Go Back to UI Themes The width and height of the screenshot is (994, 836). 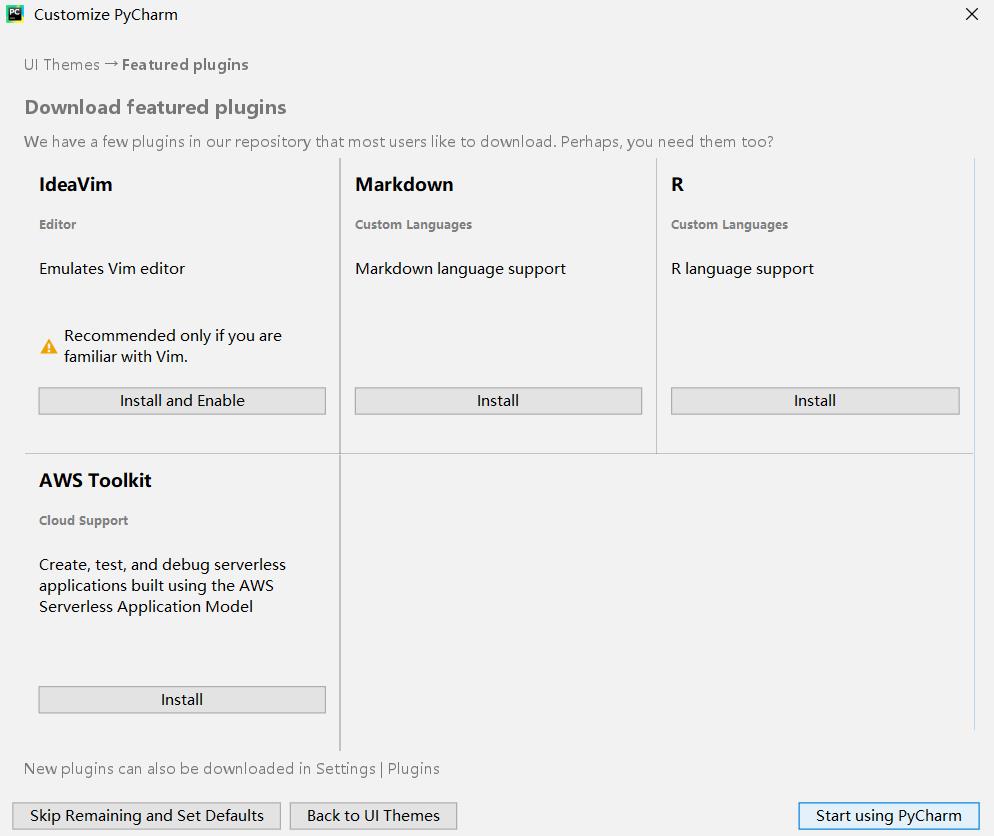click(373, 816)
